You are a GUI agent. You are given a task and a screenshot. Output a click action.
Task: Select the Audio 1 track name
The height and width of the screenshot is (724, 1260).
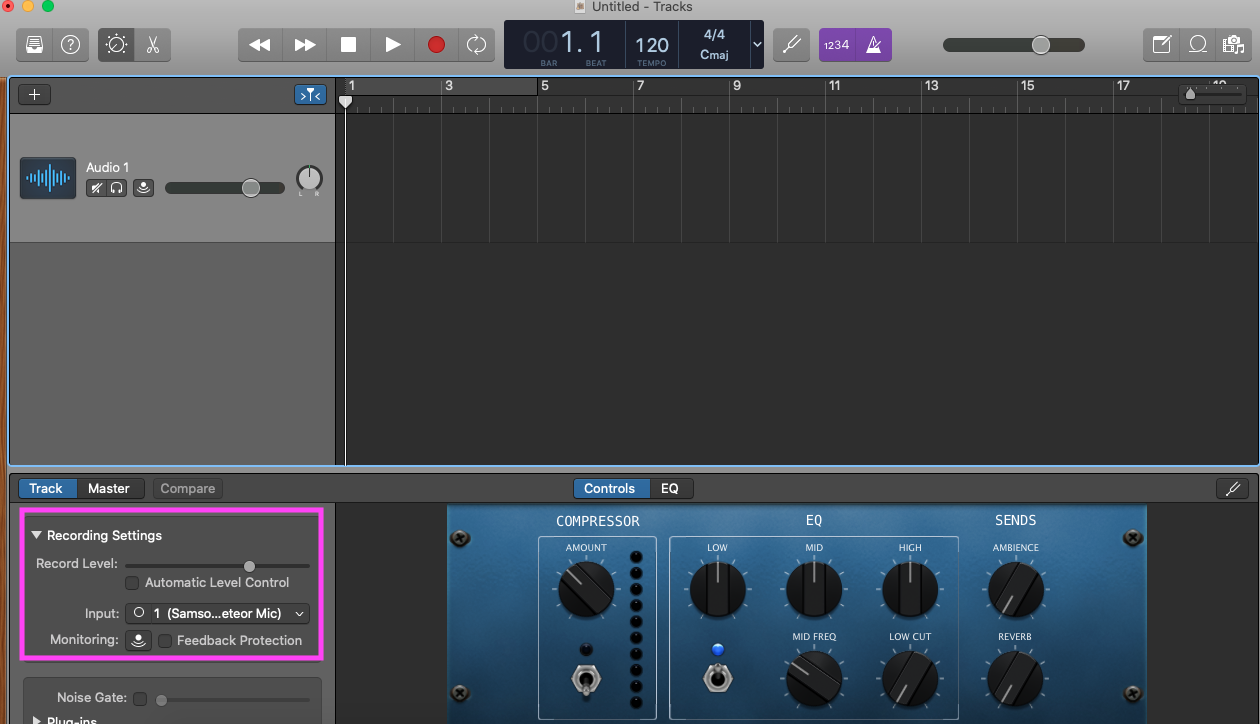pos(107,167)
